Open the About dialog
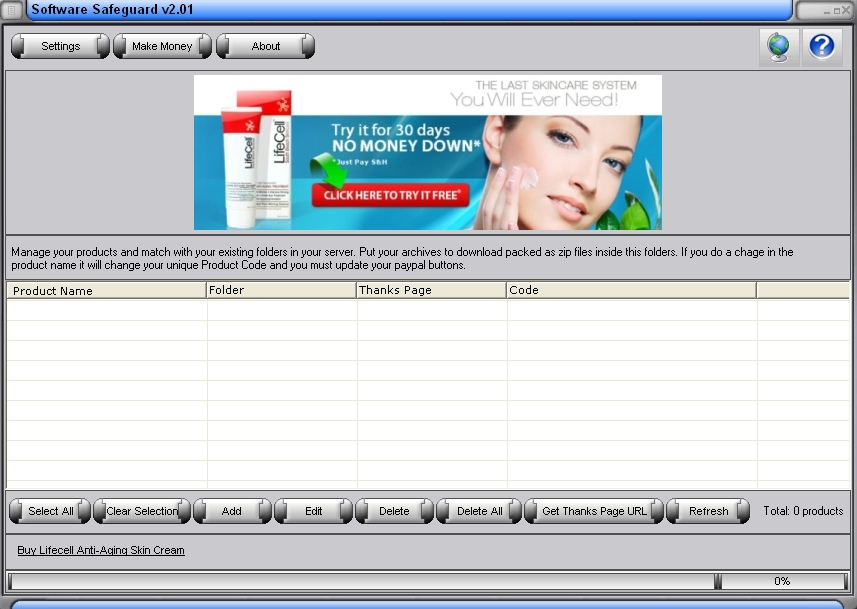 [266, 46]
